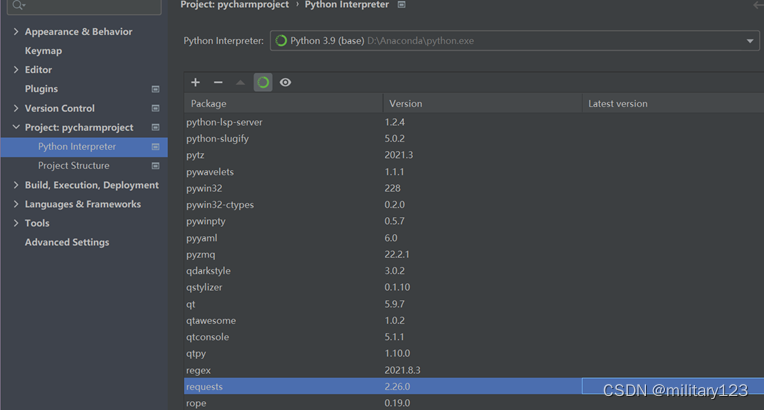The width and height of the screenshot is (764, 410).
Task: Select the qstylizer package row
Action: coord(474,288)
